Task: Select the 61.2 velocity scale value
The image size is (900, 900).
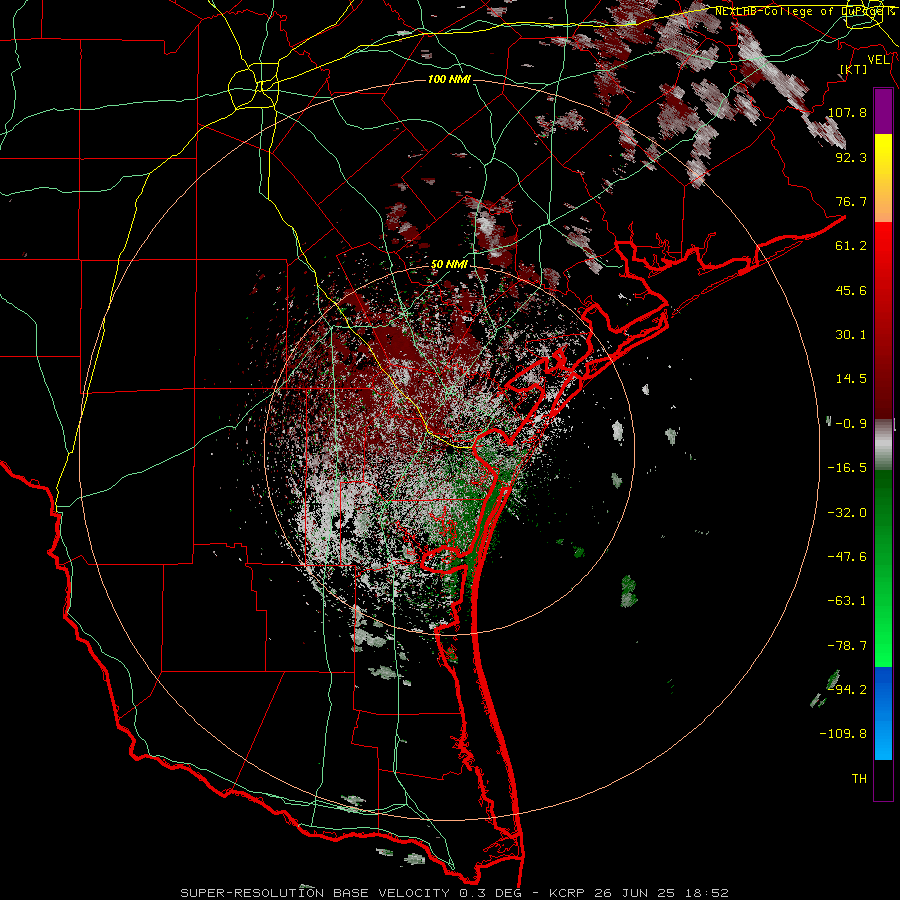Action: point(851,246)
